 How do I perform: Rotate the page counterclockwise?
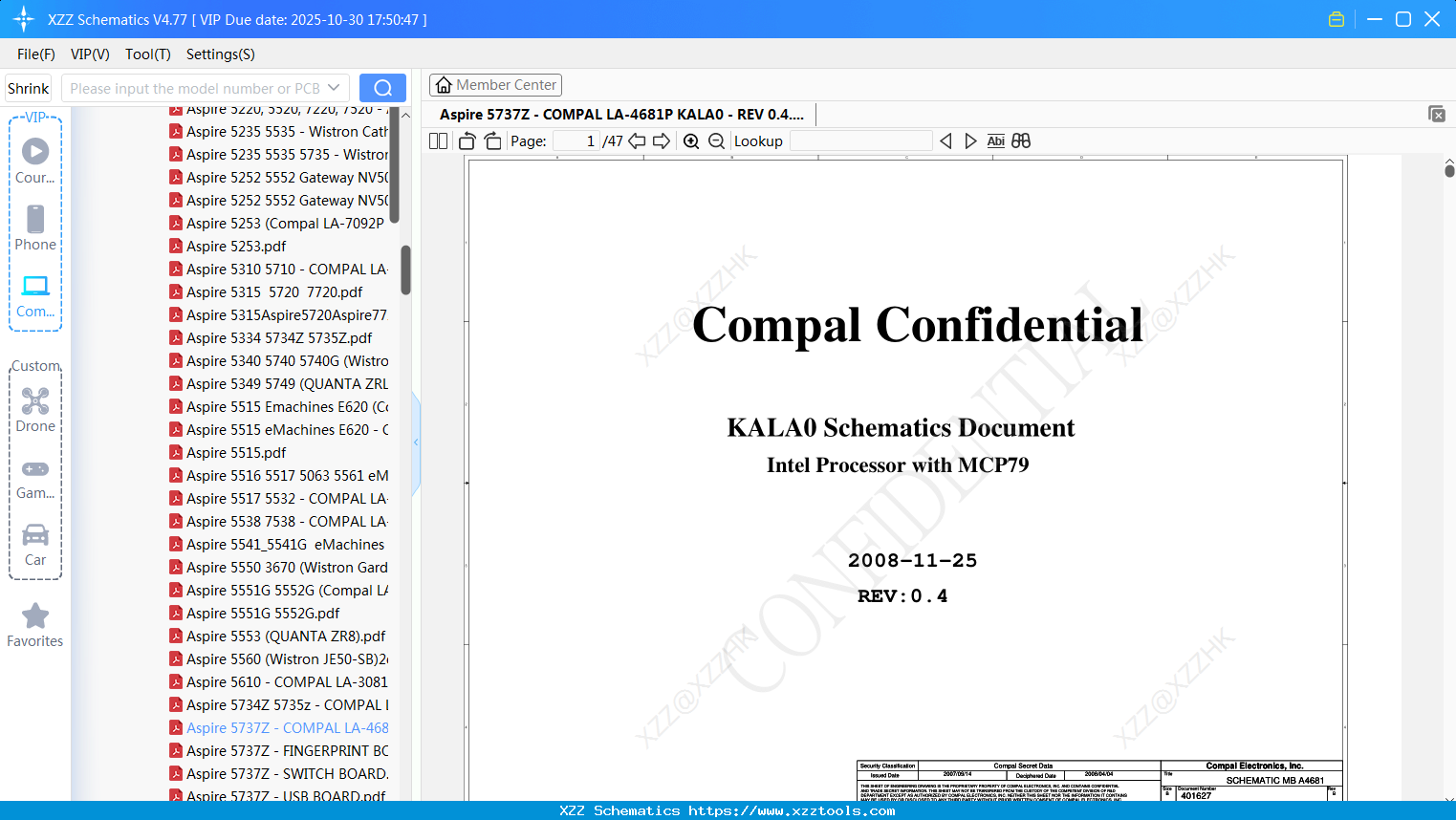467,141
